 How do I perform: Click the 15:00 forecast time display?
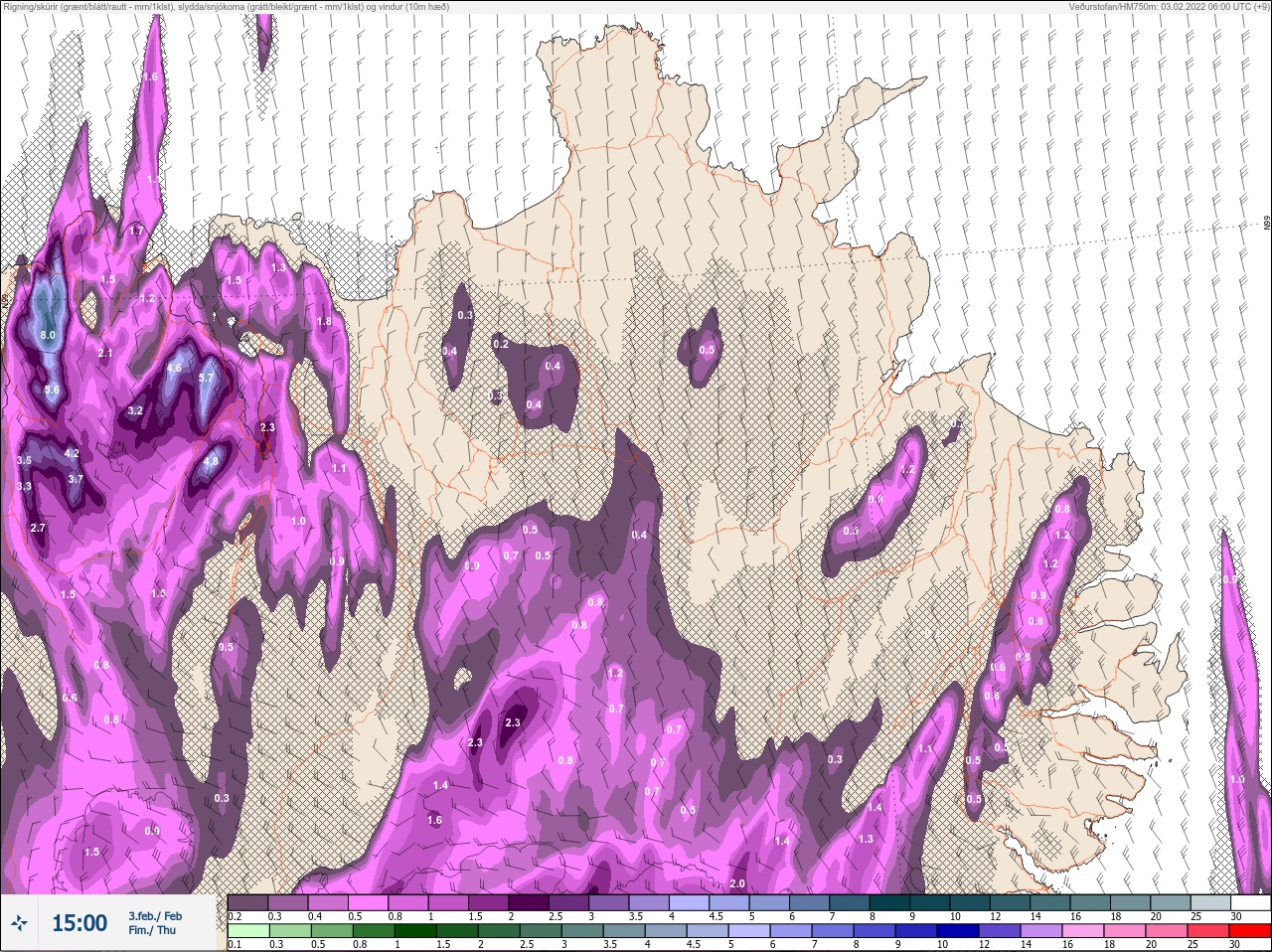click(79, 923)
